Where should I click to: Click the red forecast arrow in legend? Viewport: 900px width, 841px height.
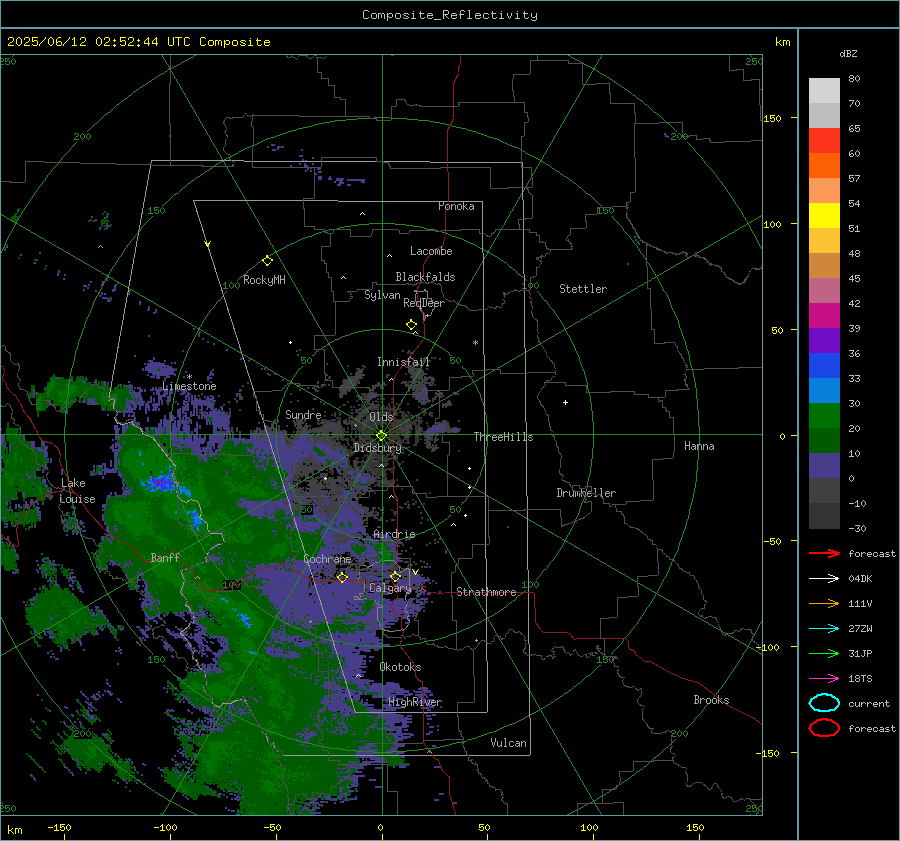[824, 553]
